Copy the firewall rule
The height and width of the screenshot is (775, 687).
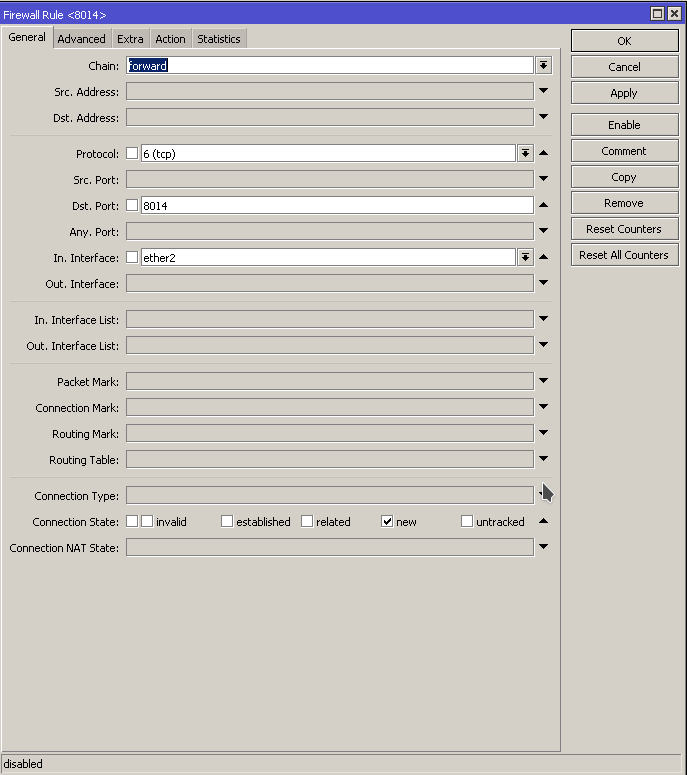coord(624,177)
